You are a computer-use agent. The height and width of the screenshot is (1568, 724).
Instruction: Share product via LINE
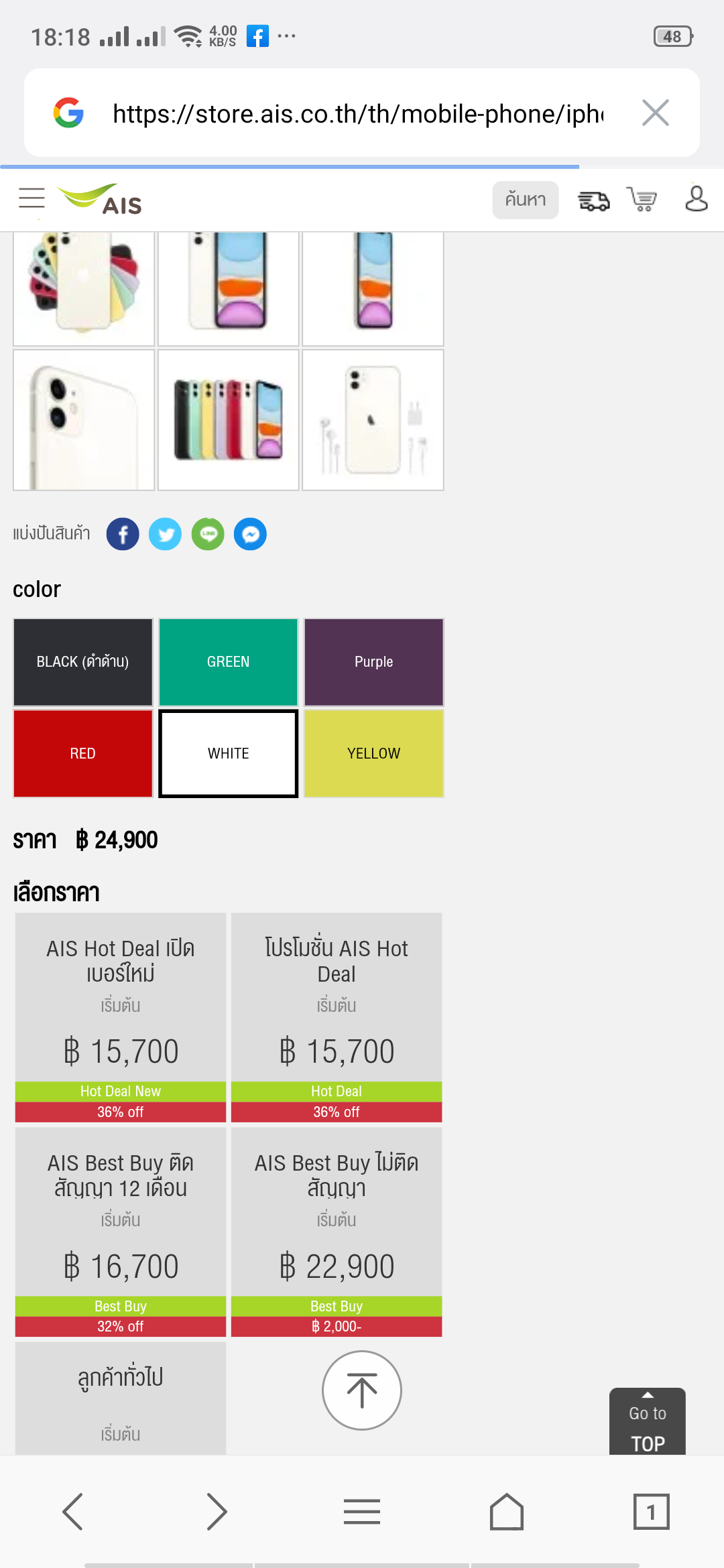(x=208, y=535)
